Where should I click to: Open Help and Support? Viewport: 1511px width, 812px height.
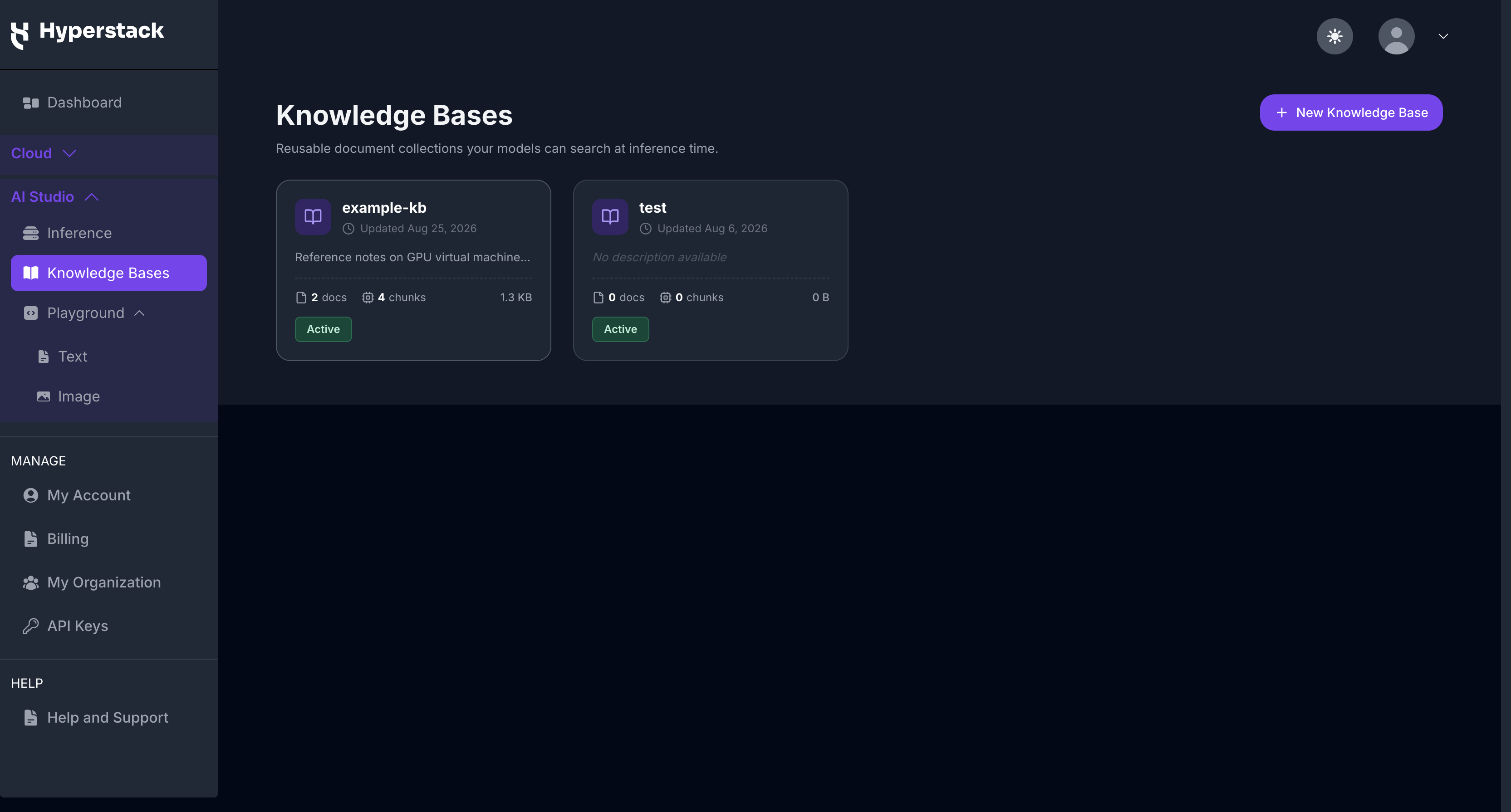(x=108, y=718)
